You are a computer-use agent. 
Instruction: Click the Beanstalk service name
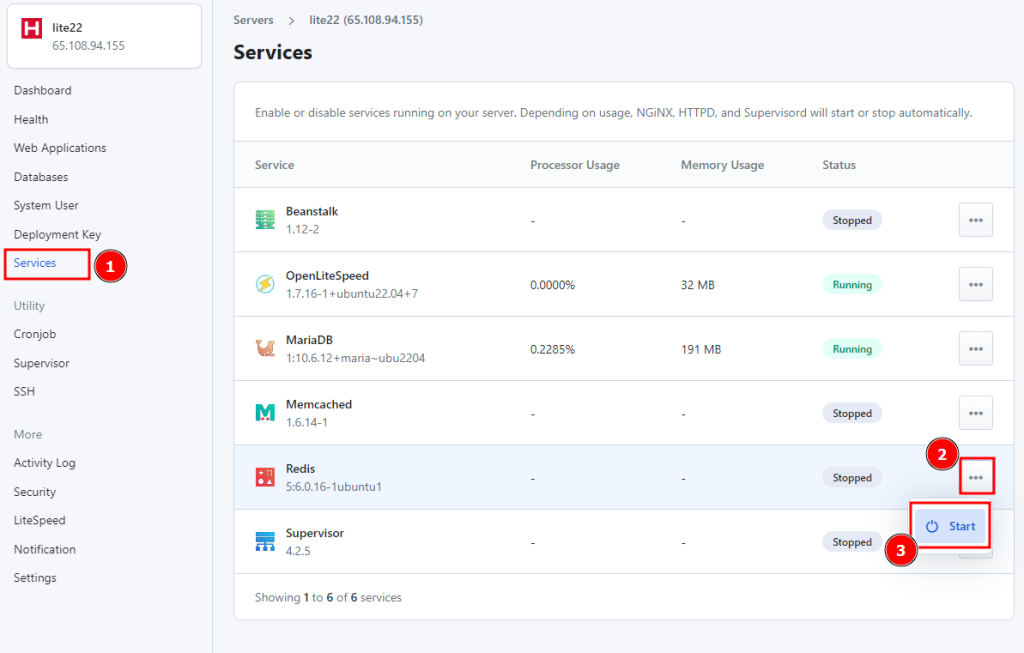coord(312,212)
